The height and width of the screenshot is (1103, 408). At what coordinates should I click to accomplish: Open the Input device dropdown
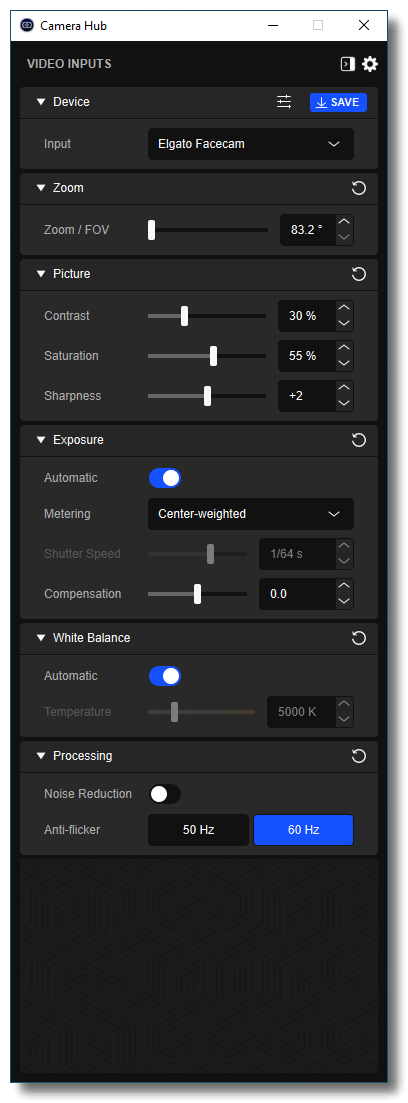[x=251, y=144]
